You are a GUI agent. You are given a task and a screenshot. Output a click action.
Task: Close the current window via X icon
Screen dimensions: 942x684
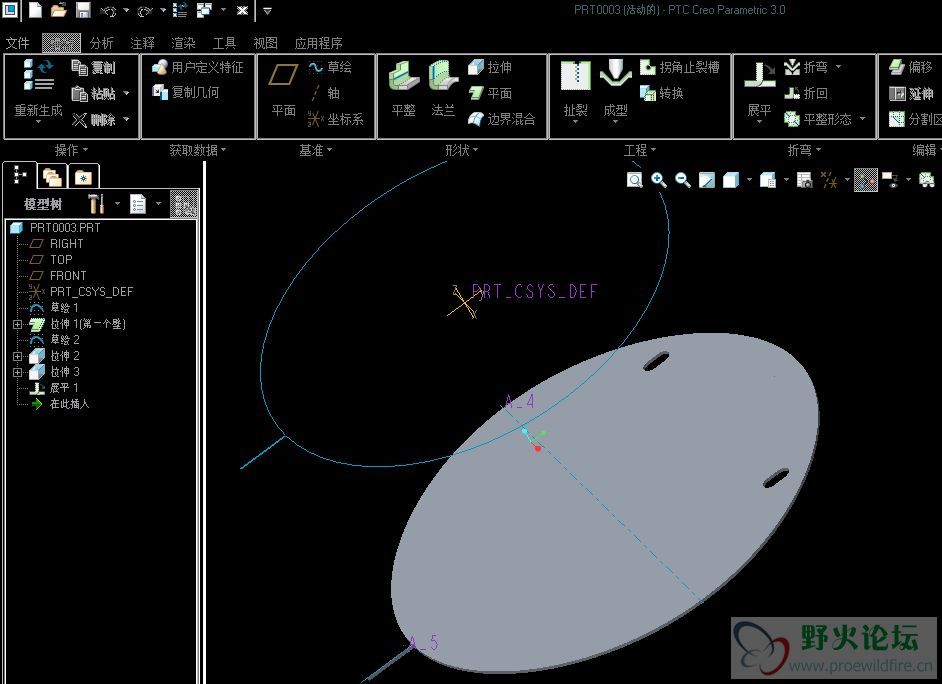[242, 10]
